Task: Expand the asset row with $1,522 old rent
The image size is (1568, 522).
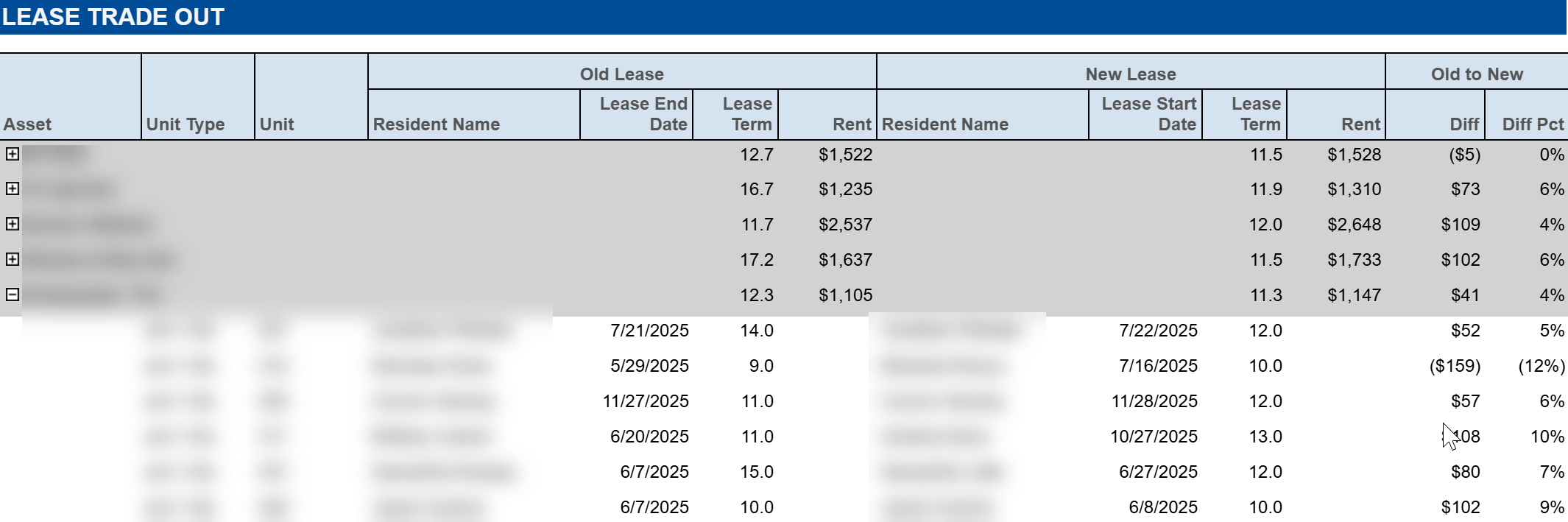Action: [13, 154]
